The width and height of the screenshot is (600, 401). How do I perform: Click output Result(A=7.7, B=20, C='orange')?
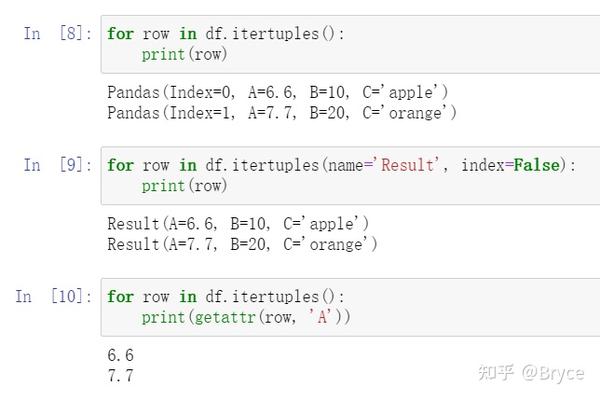pos(242,244)
